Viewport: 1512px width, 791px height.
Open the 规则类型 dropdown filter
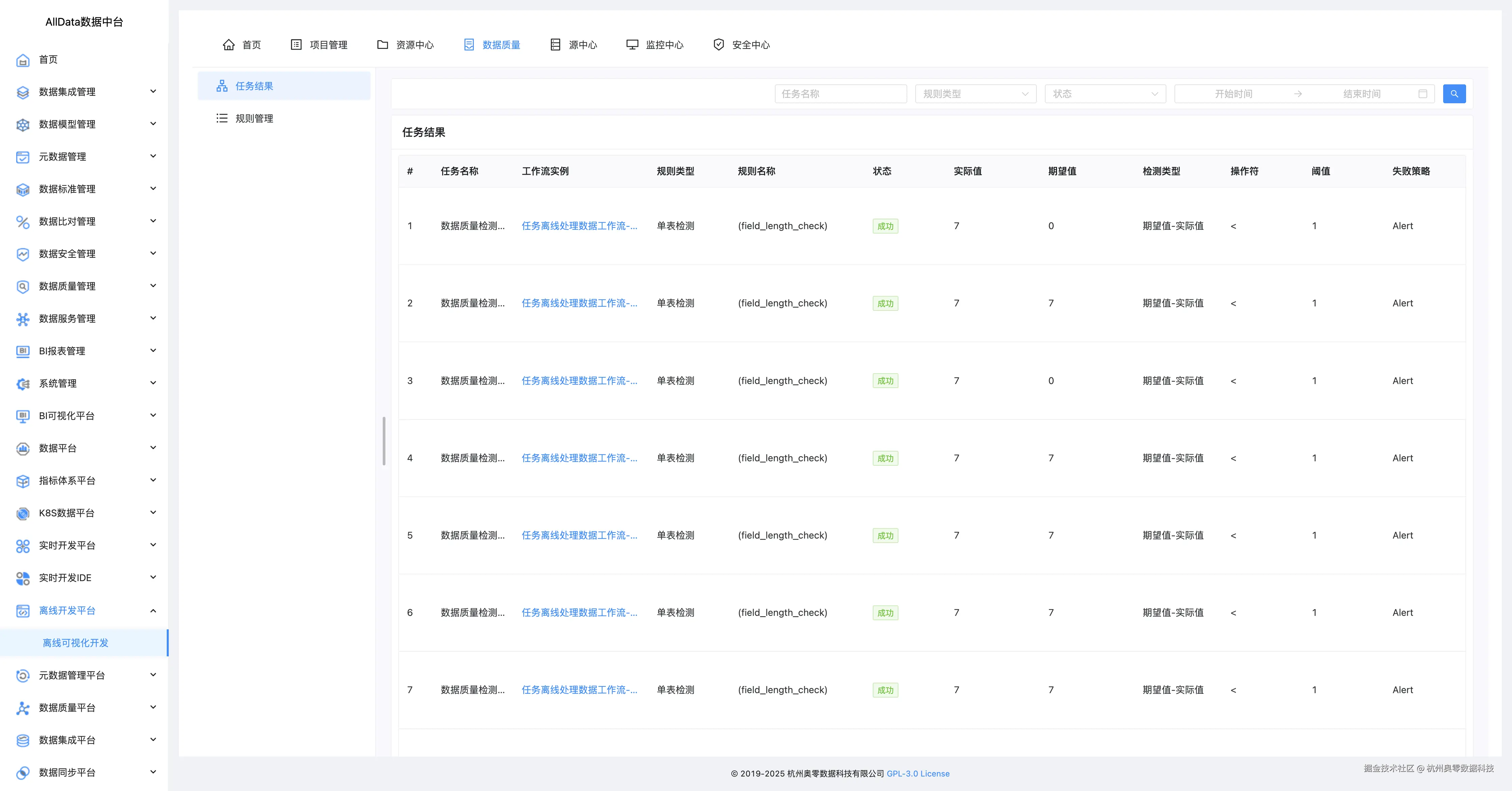[975, 94]
